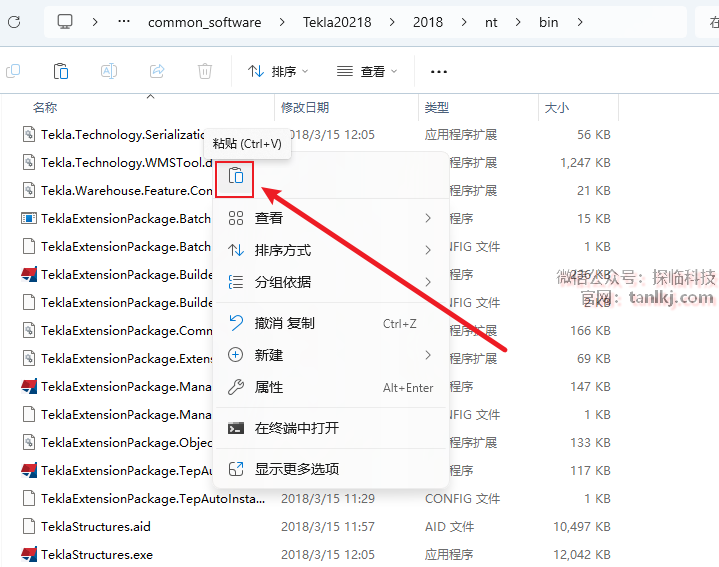Viewport: 719px width, 567px height.
Task: Select the TeklaExtensionPackage.Comn file name
Action: pos(127,330)
